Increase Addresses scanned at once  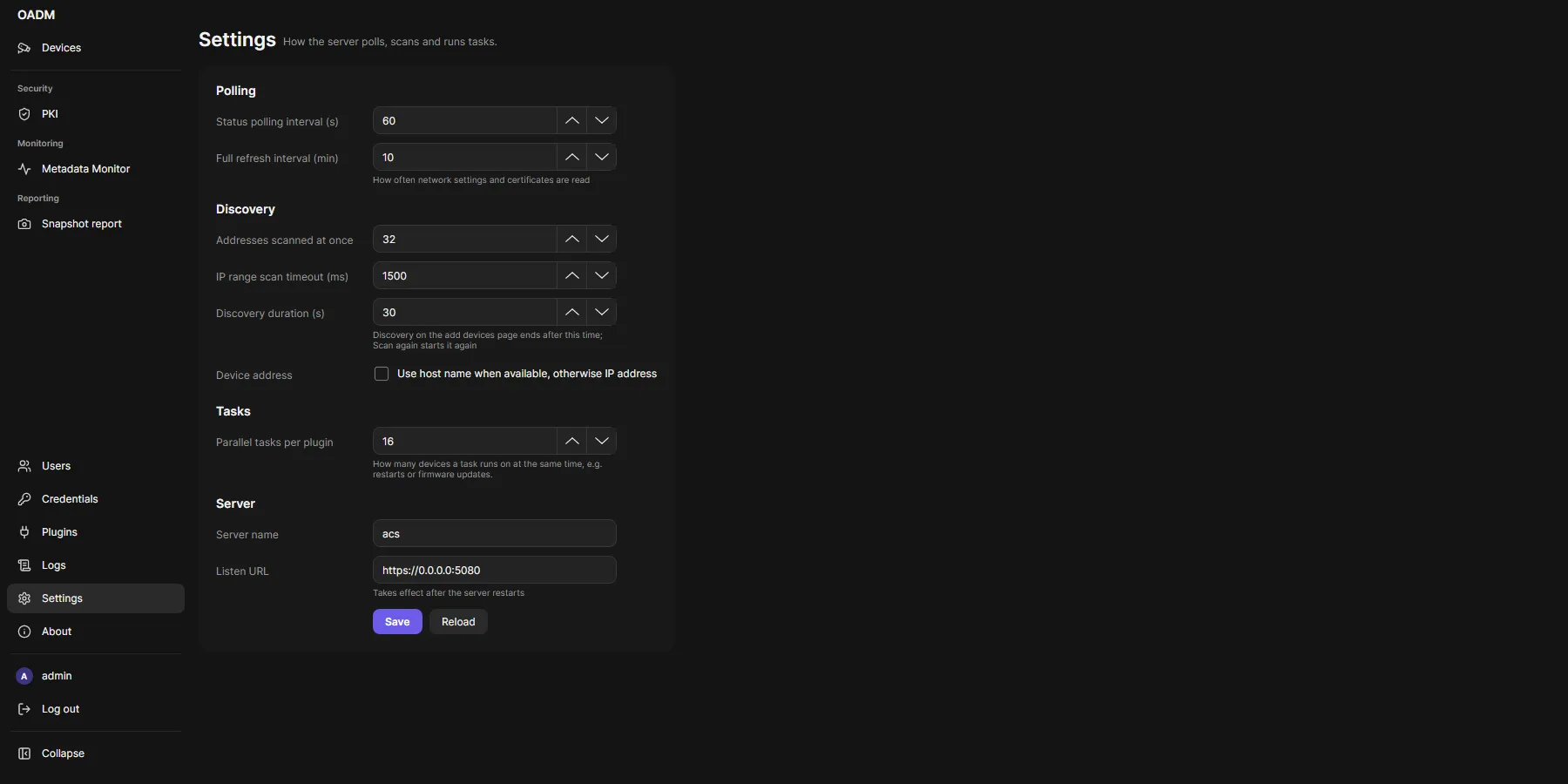[x=571, y=239]
